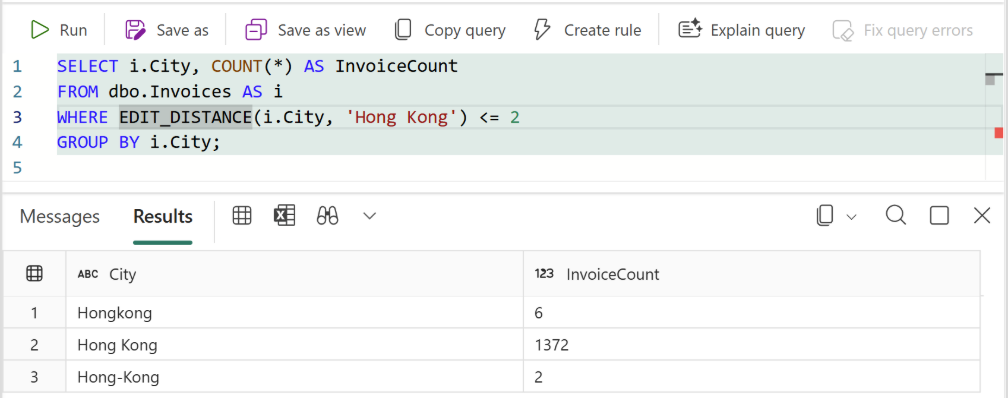Click Explain query button
Screen dimensions: 1008x399
pyautogui.click(x=742, y=30)
